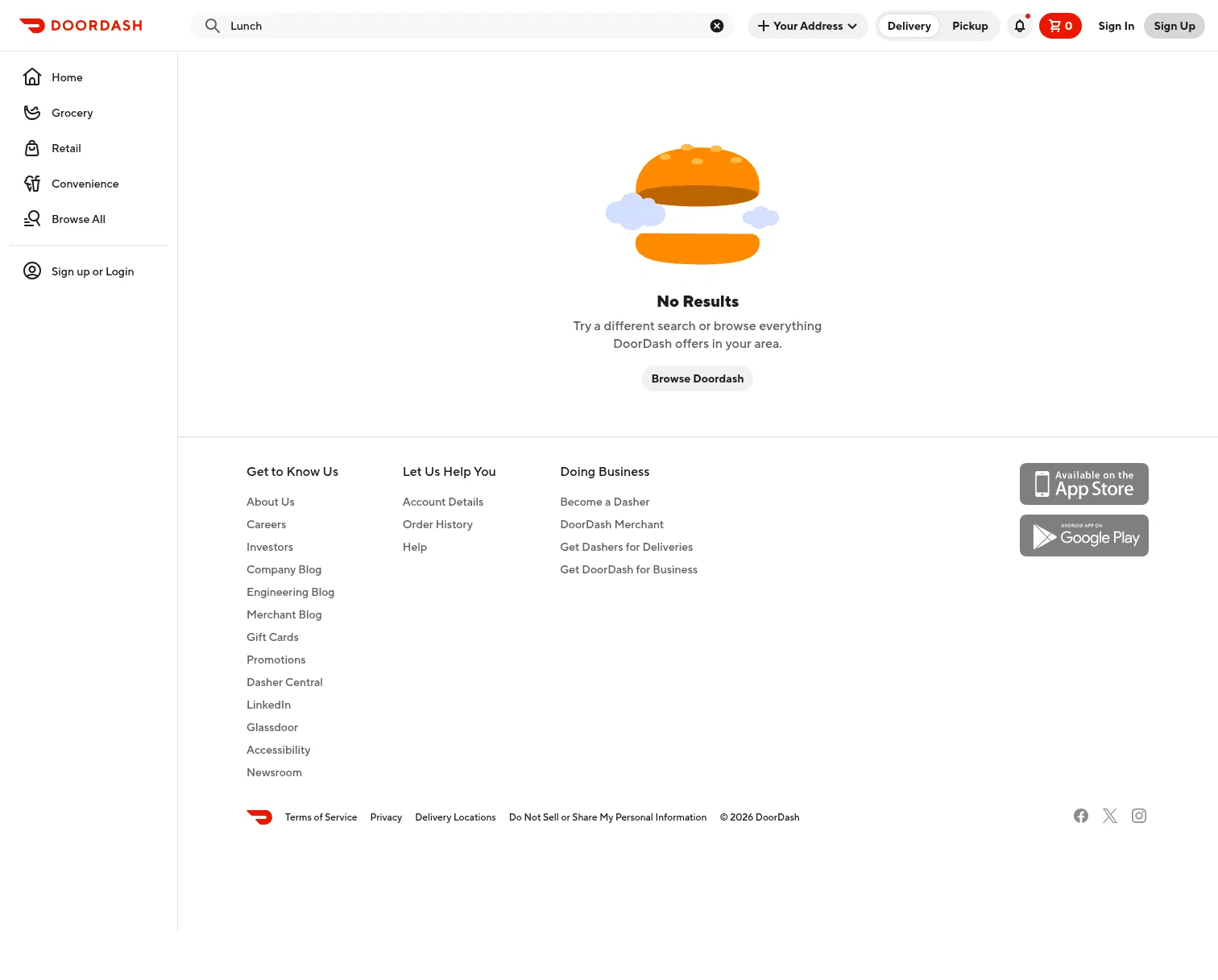
Task: Click the Browse Doordash button
Action: 698,378
